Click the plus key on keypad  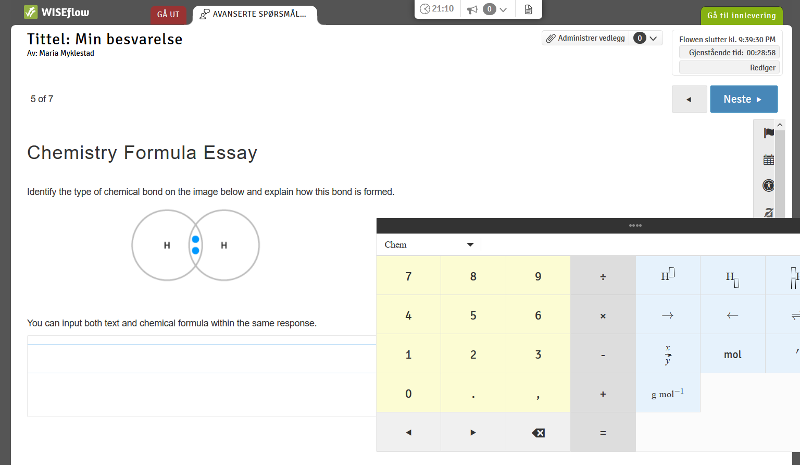pyautogui.click(x=603, y=394)
